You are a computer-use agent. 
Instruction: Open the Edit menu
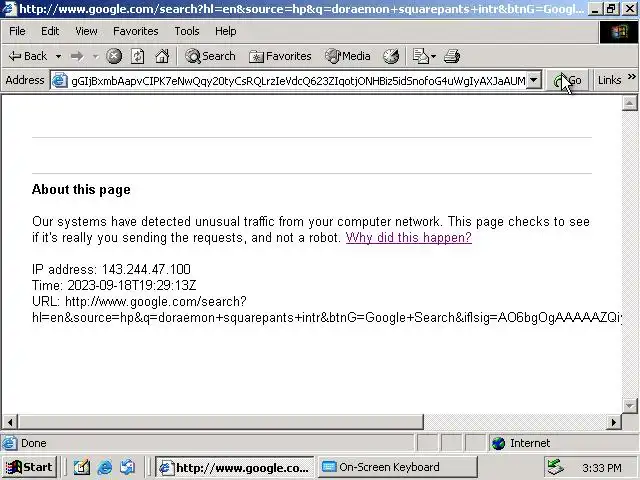tap(50, 31)
